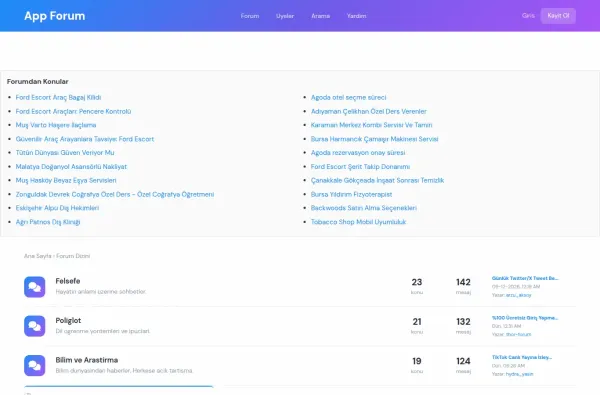The height and width of the screenshot is (395, 600).
Task: Open the Poliglot forum title
Action: click(x=68, y=320)
